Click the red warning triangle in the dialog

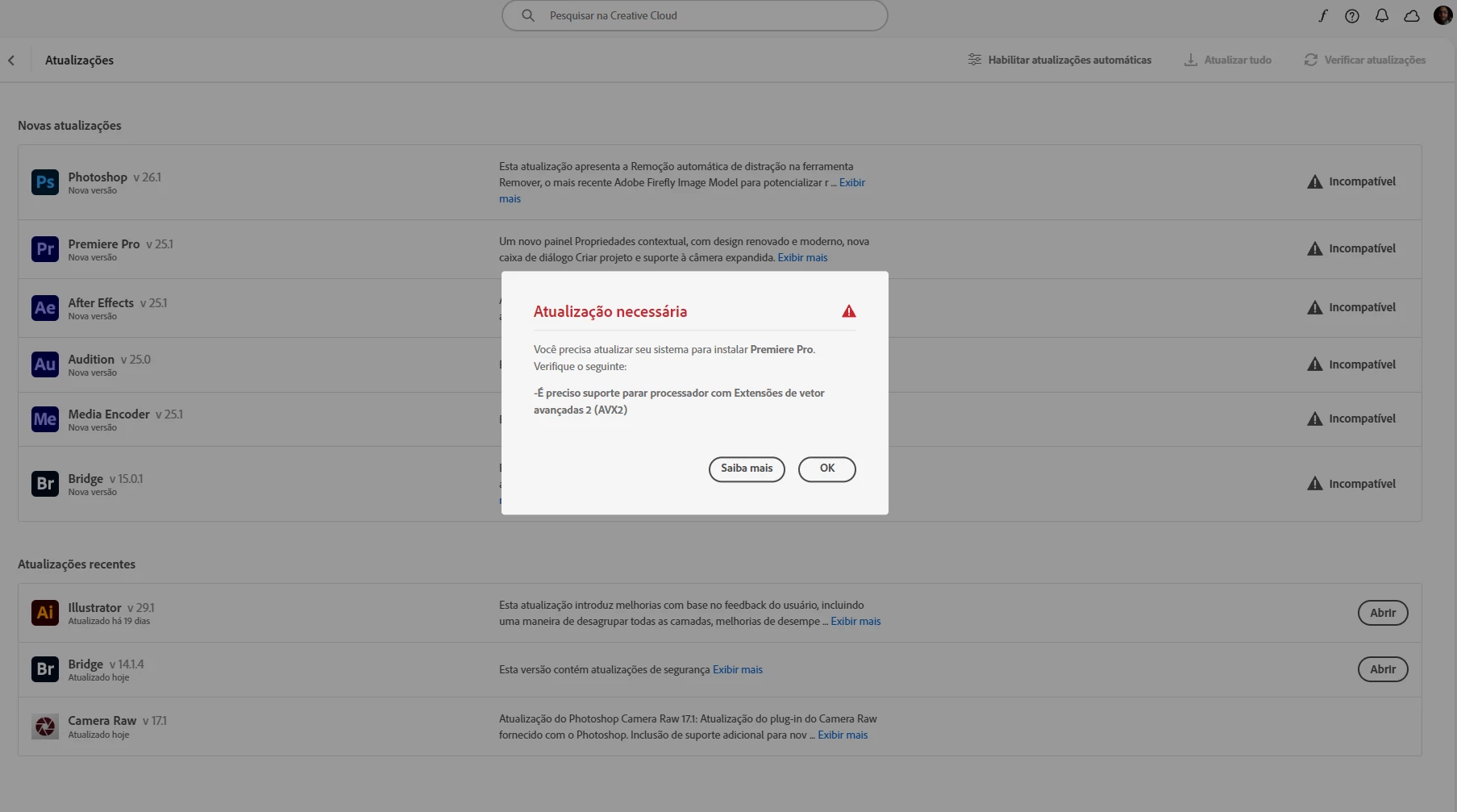pyautogui.click(x=849, y=311)
